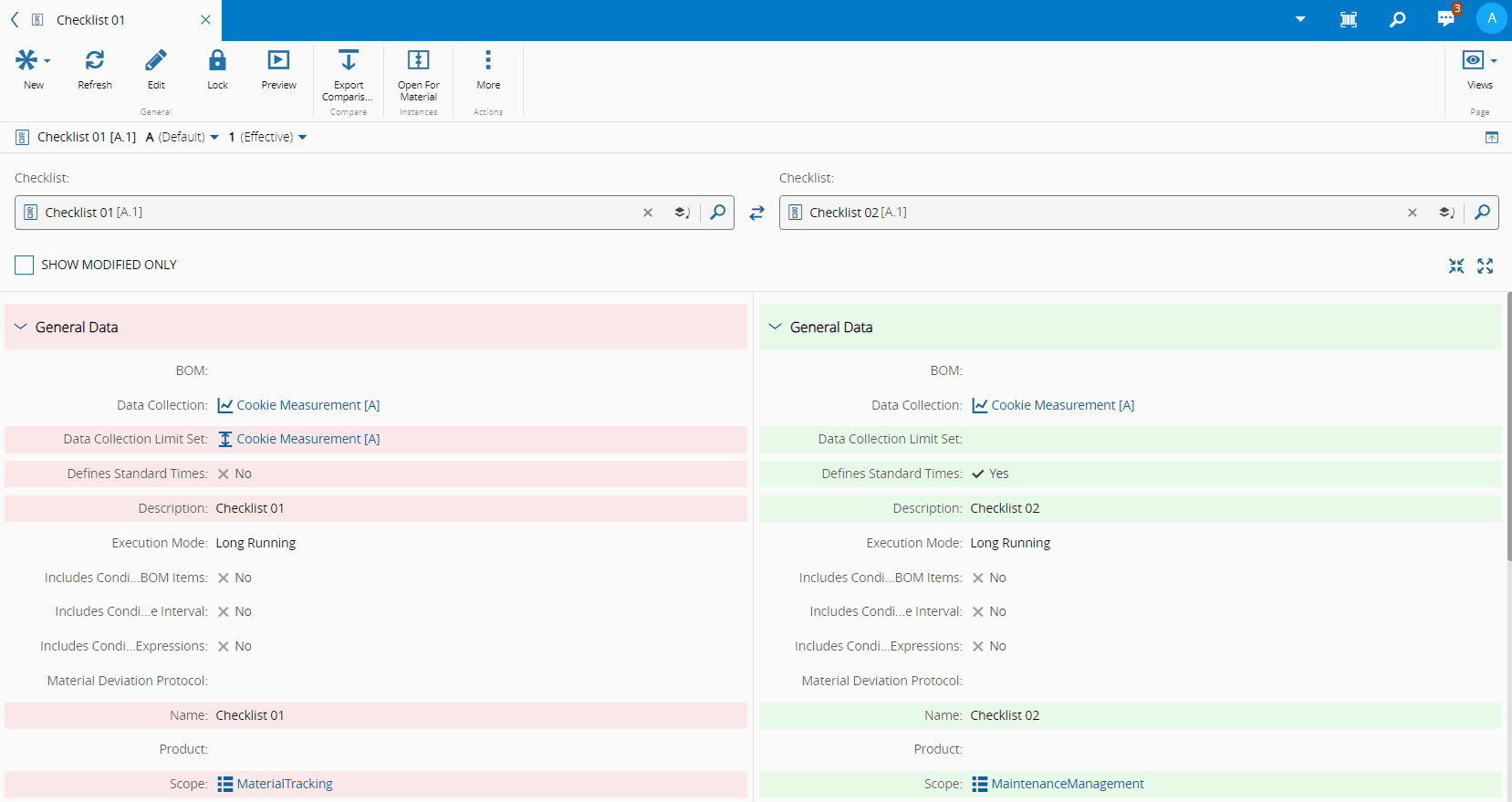
Task: Open the left Cookie Measurement limit set link
Action: pyautogui.click(x=308, y=439)
